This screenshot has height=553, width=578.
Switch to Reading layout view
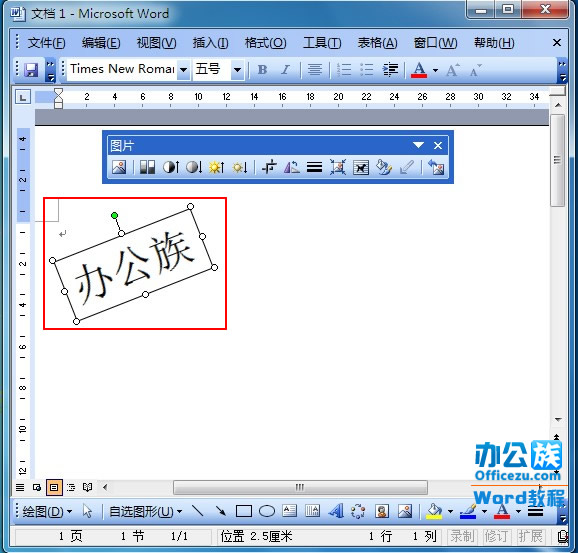[87, 488]
